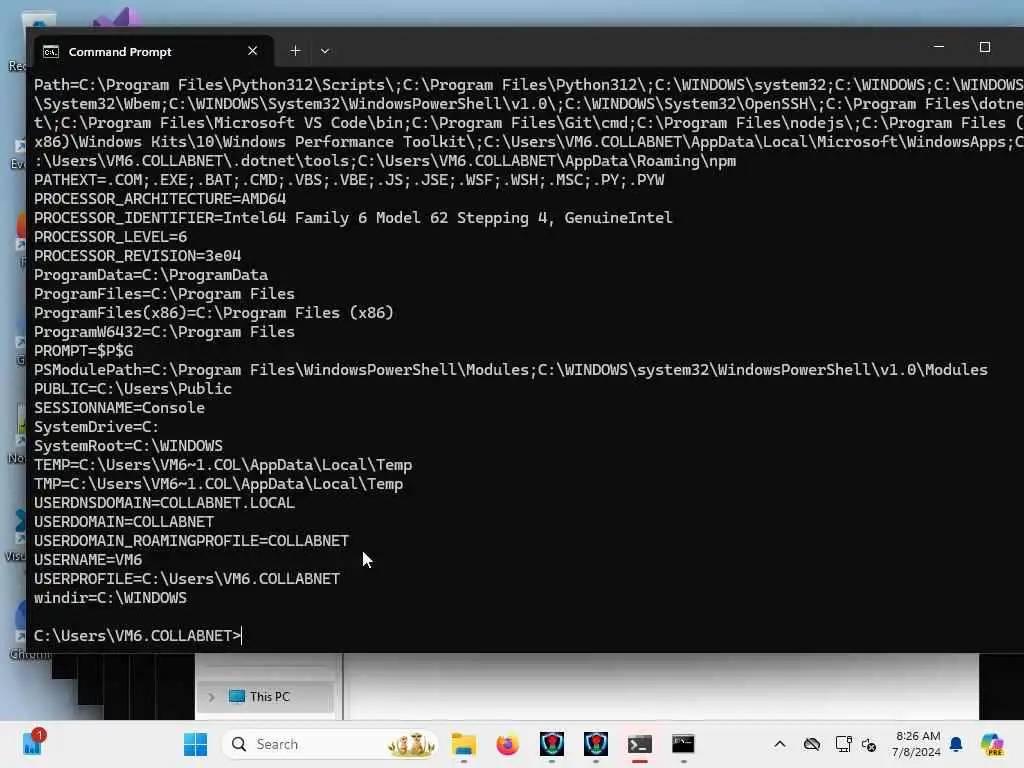
Task: Click the PROCESSOR_ARCHITECTURE=AMD64 line
Action: [160, 199]
